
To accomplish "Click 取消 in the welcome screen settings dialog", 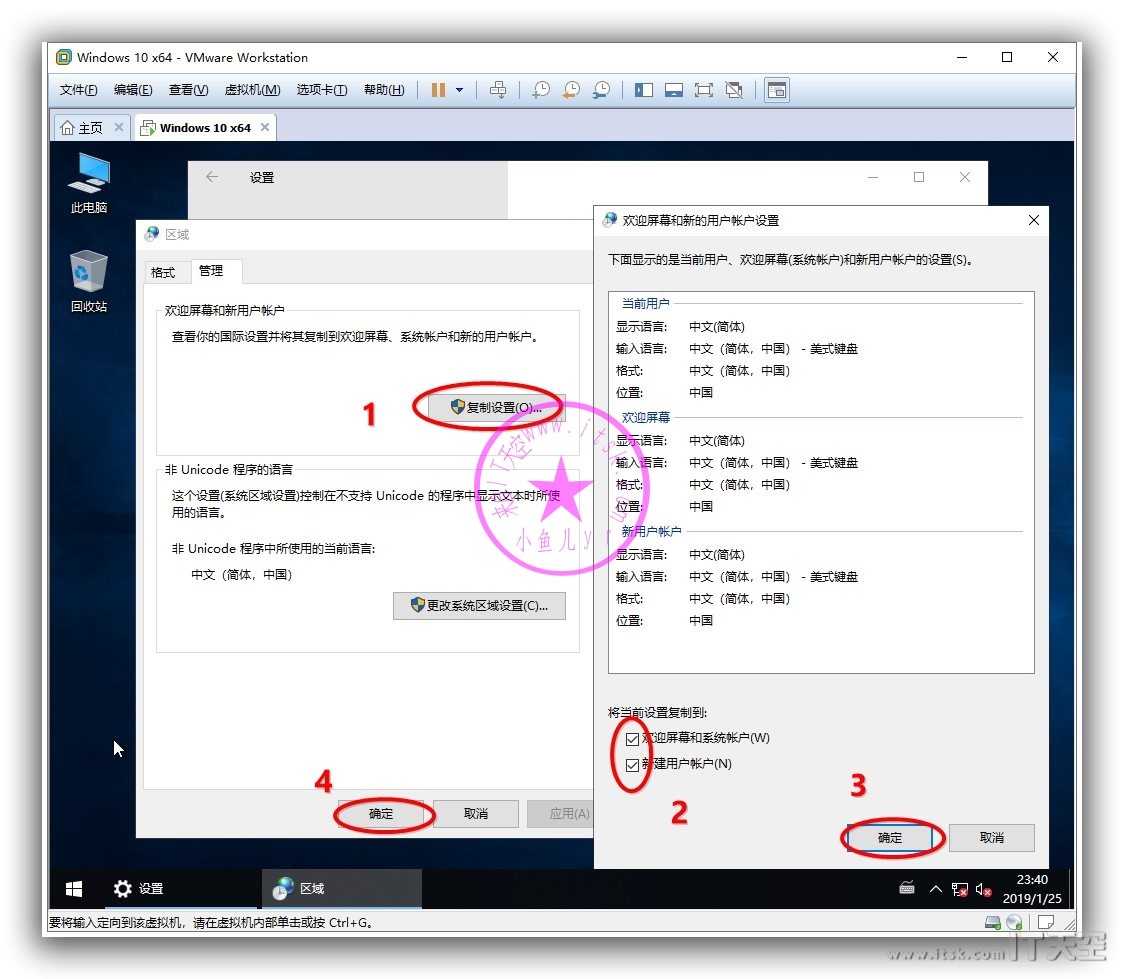I will click(x=992, y=838).
